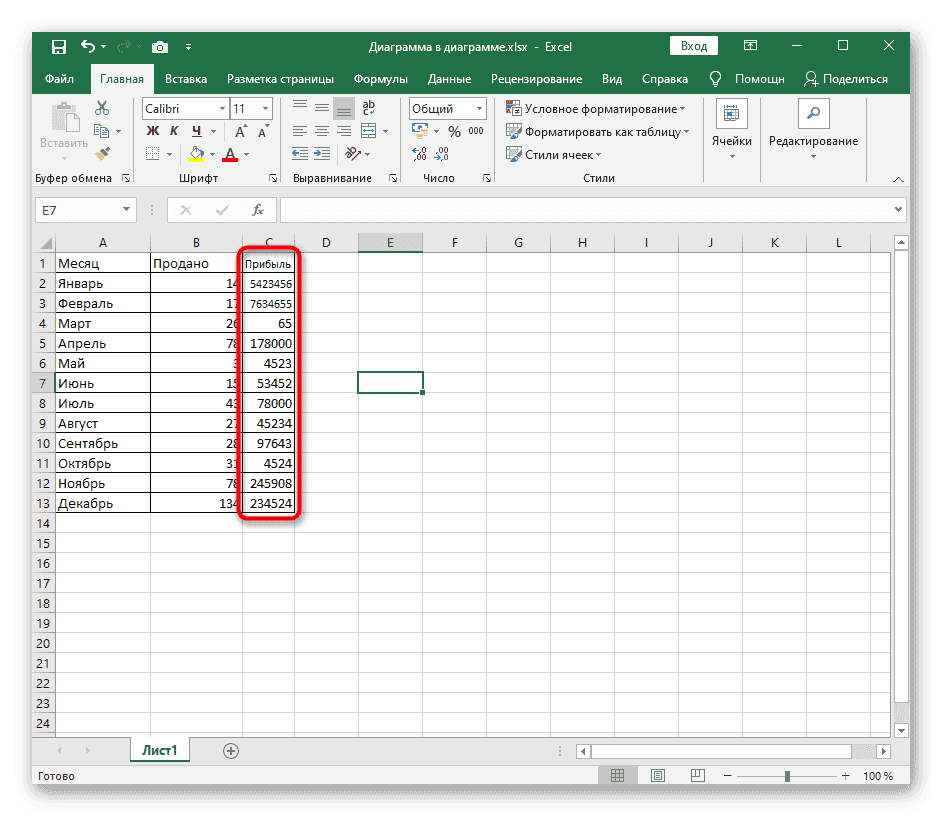Click the percent style icon

coord(454,131)
